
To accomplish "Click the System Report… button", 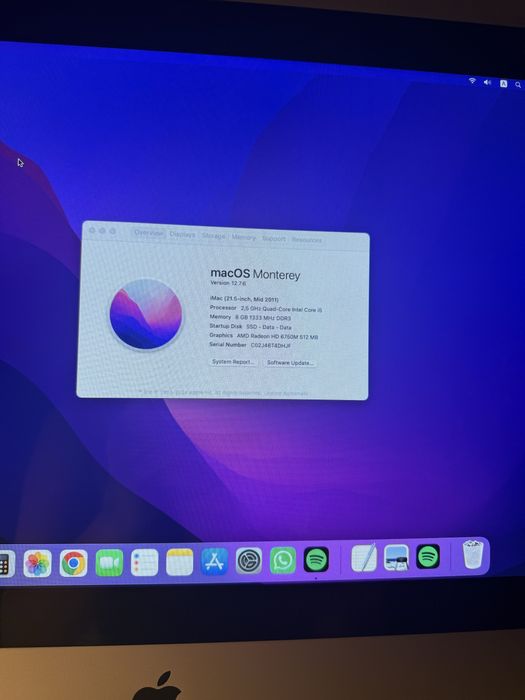I will 233,362.
